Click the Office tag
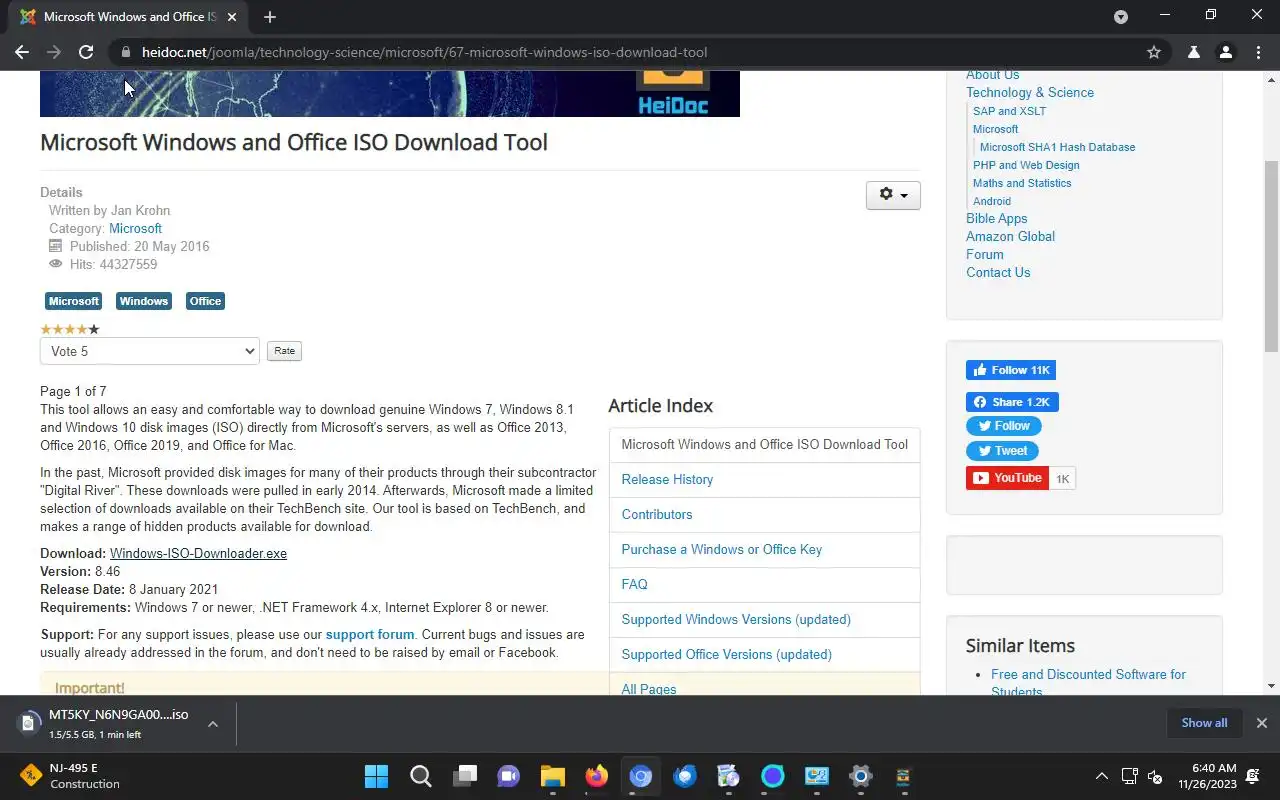1280x800 pixels. [x=205, y=301]
